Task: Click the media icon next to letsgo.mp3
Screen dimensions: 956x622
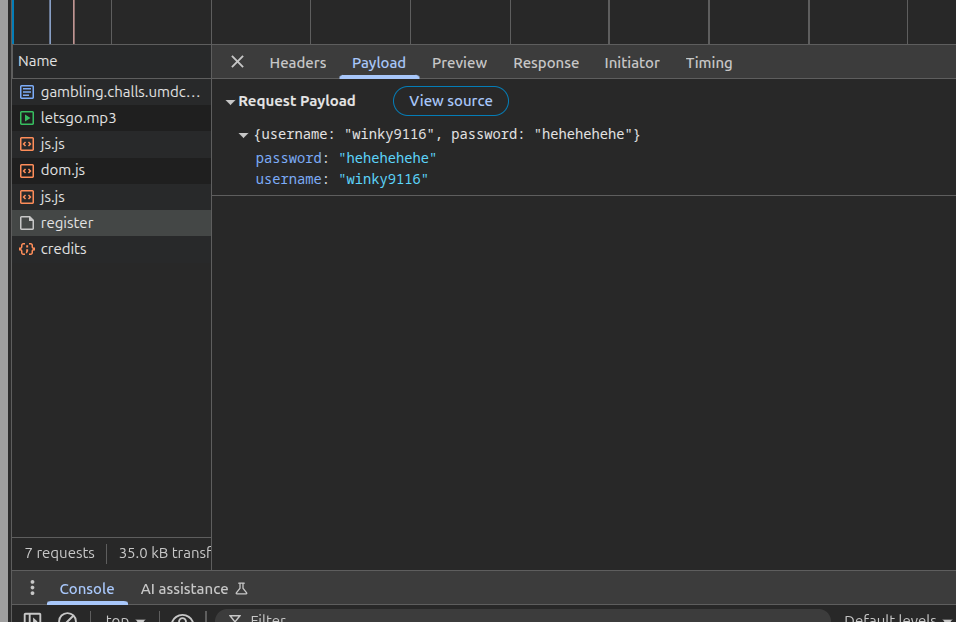Action: pos(27,118)
